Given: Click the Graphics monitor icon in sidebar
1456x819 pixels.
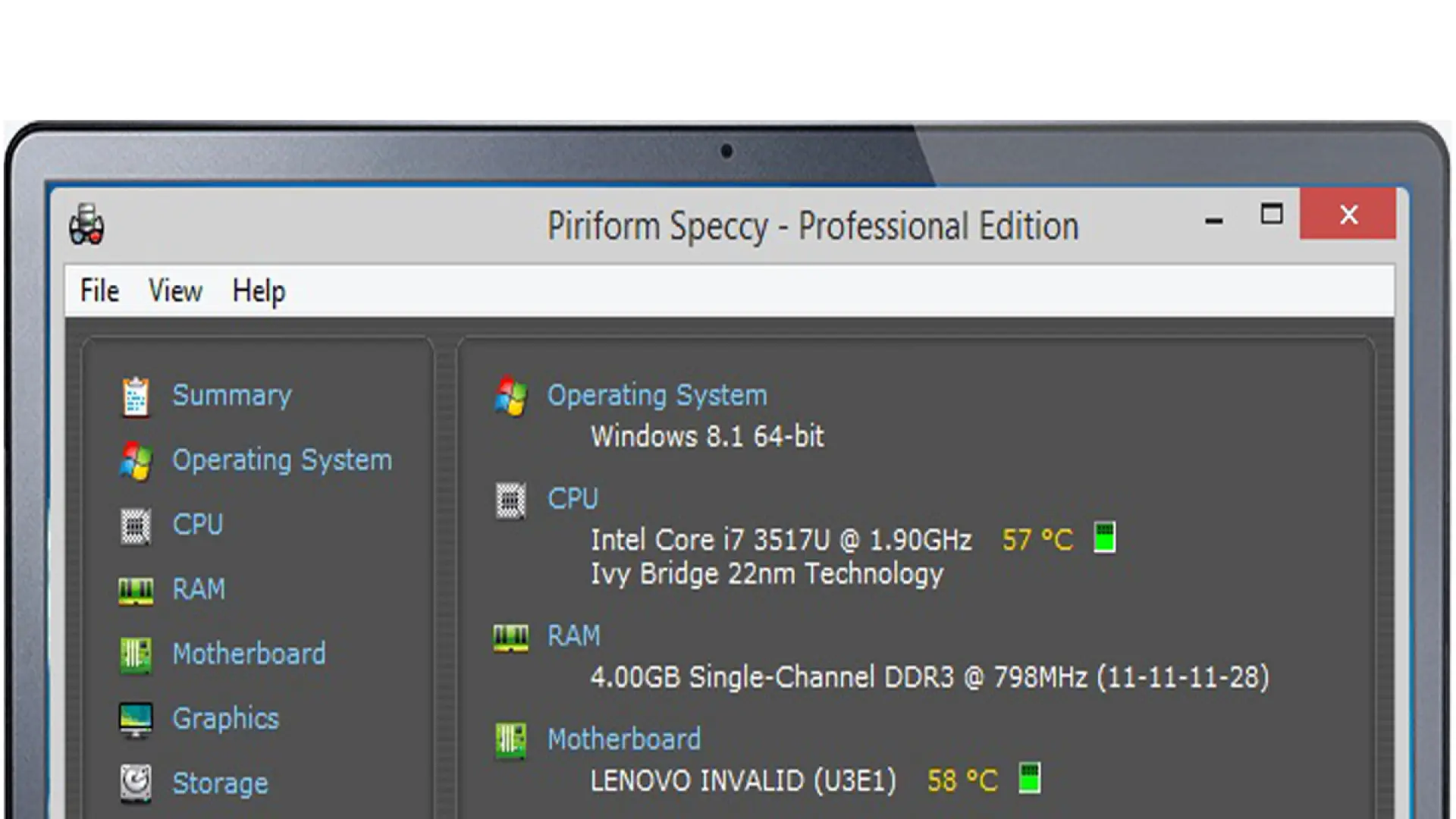Looking at the screenshot, I should click(136, 719).
